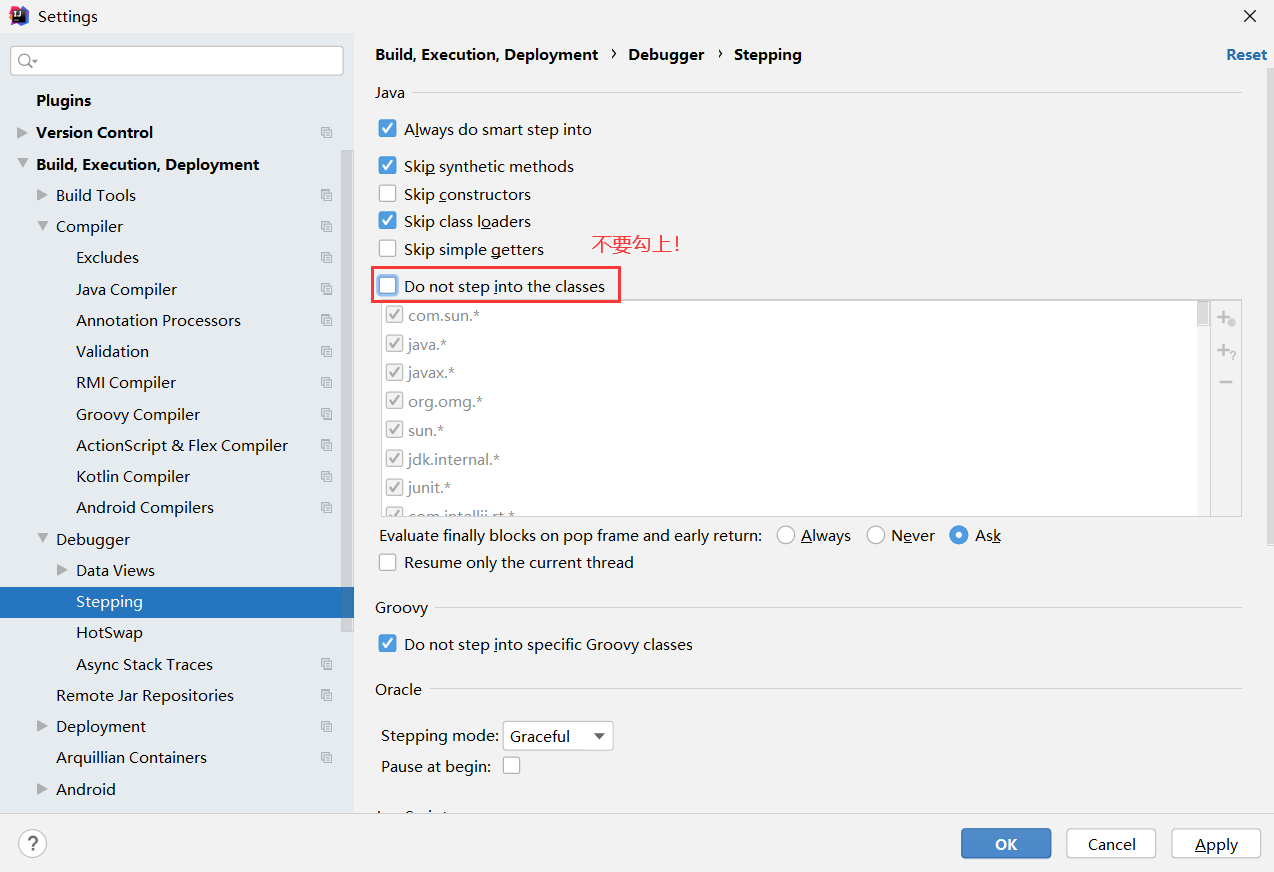
Task: Click the settings search input field
Action: 185,61
